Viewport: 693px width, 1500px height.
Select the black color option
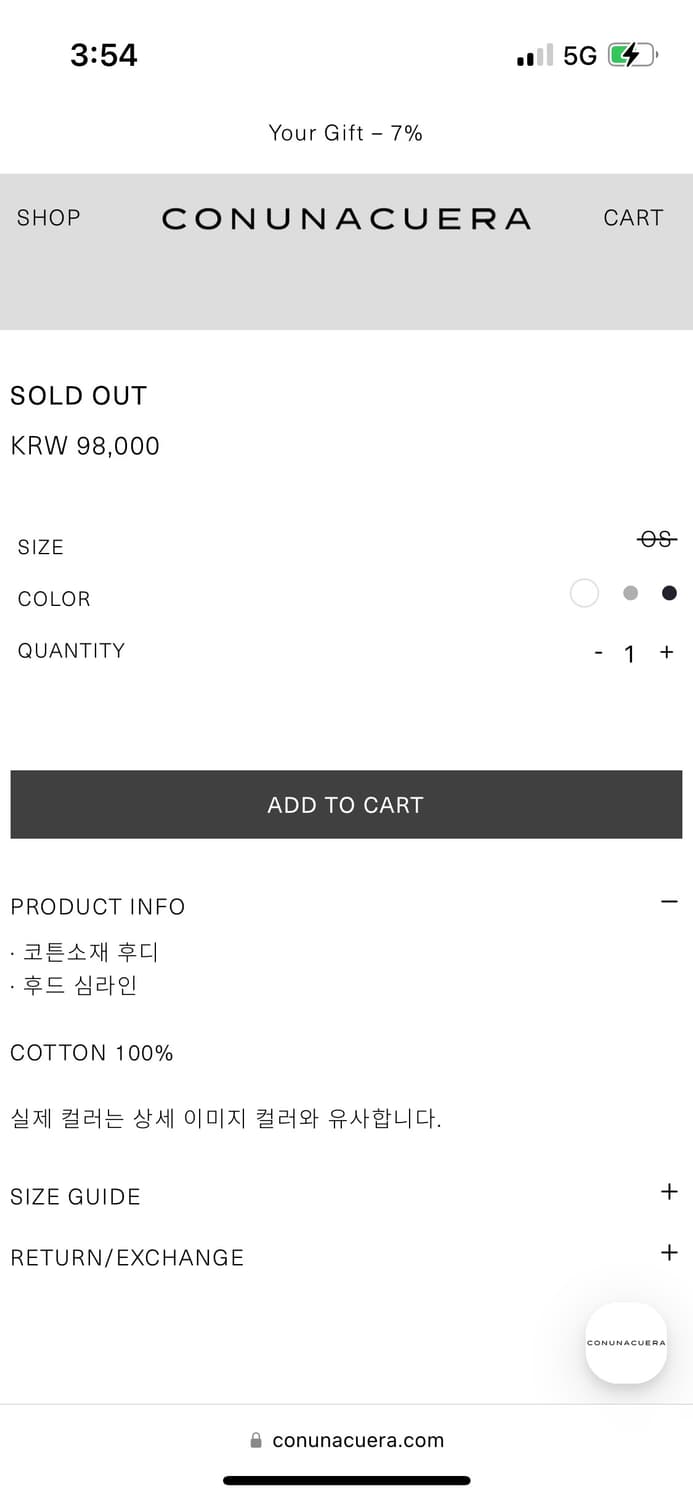click(668, 592)
